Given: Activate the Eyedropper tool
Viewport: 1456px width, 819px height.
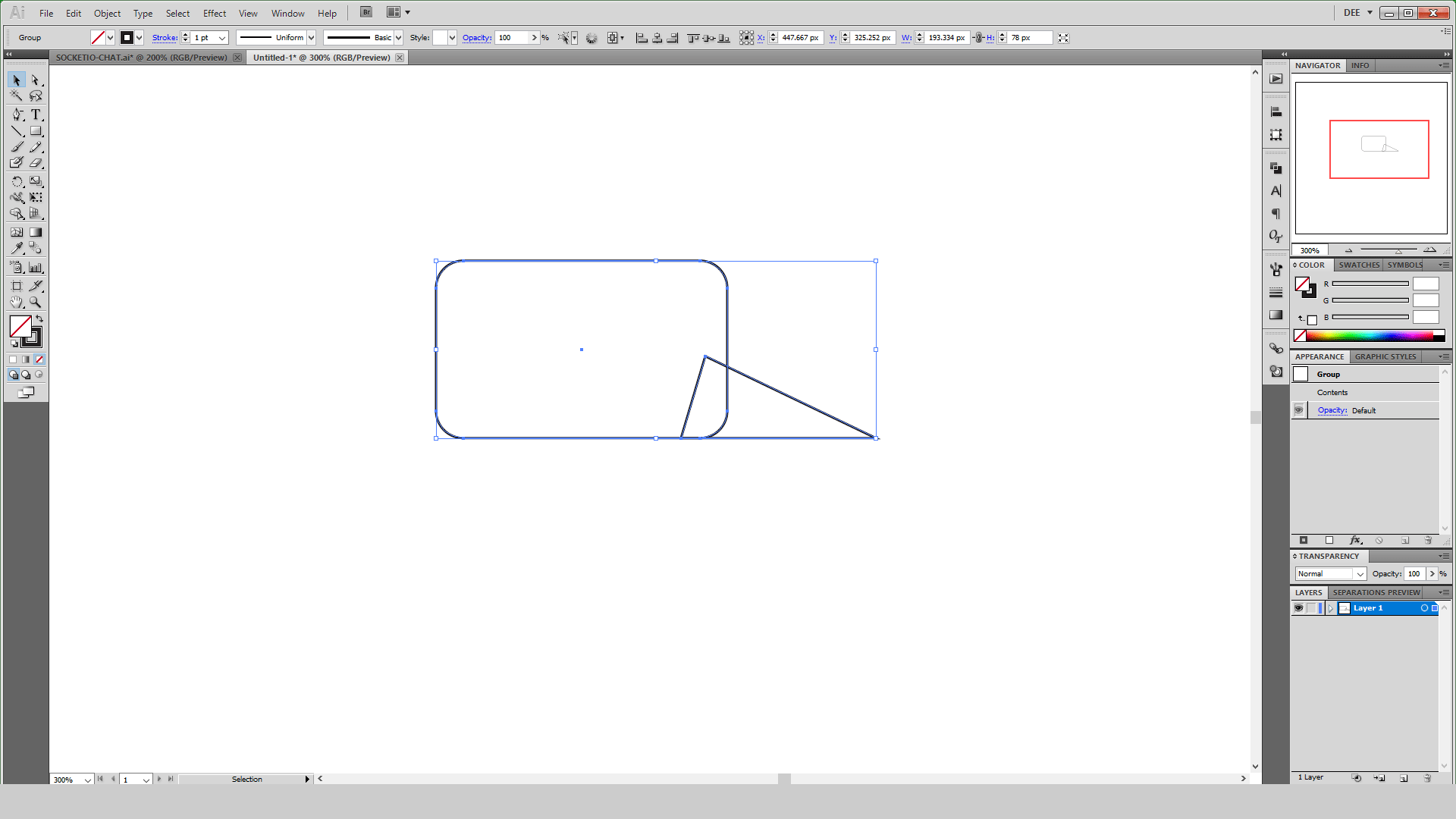Looking at the screenshot, I should pos(17,248).
